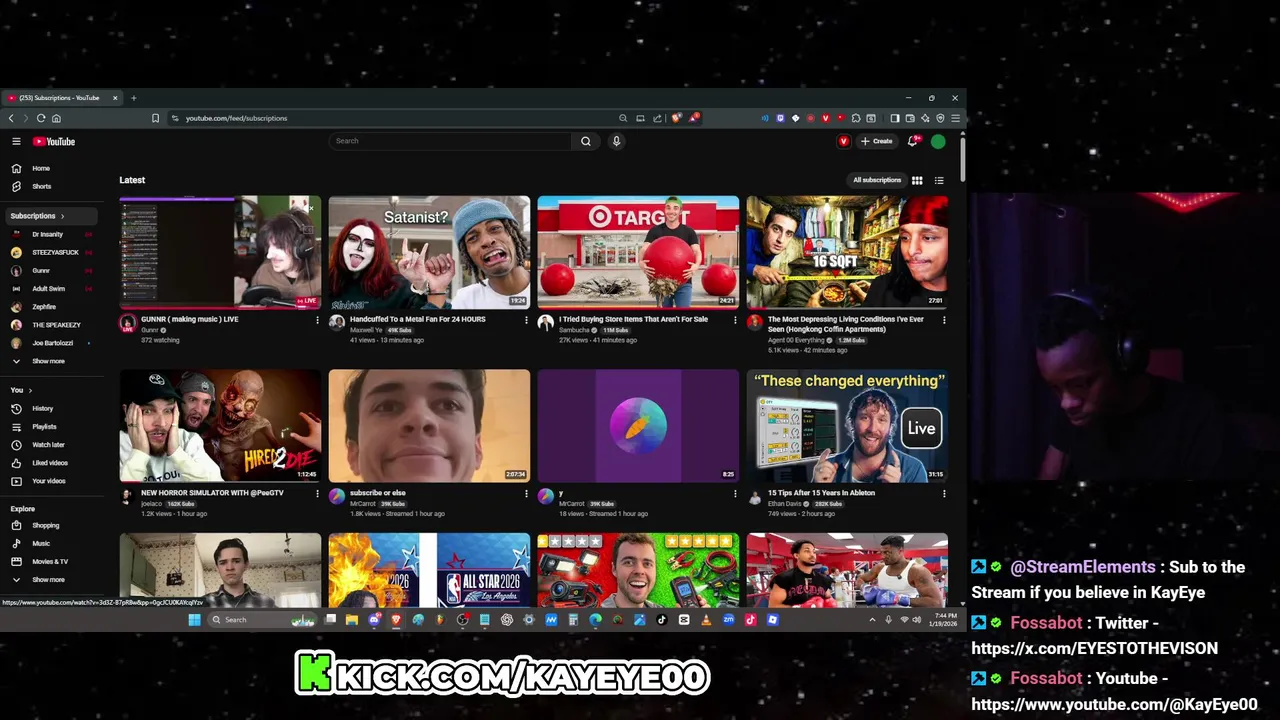Screen dimensions: 1280x720
Task: Open Watch later in sidebar
Action: tap(50, 444)
